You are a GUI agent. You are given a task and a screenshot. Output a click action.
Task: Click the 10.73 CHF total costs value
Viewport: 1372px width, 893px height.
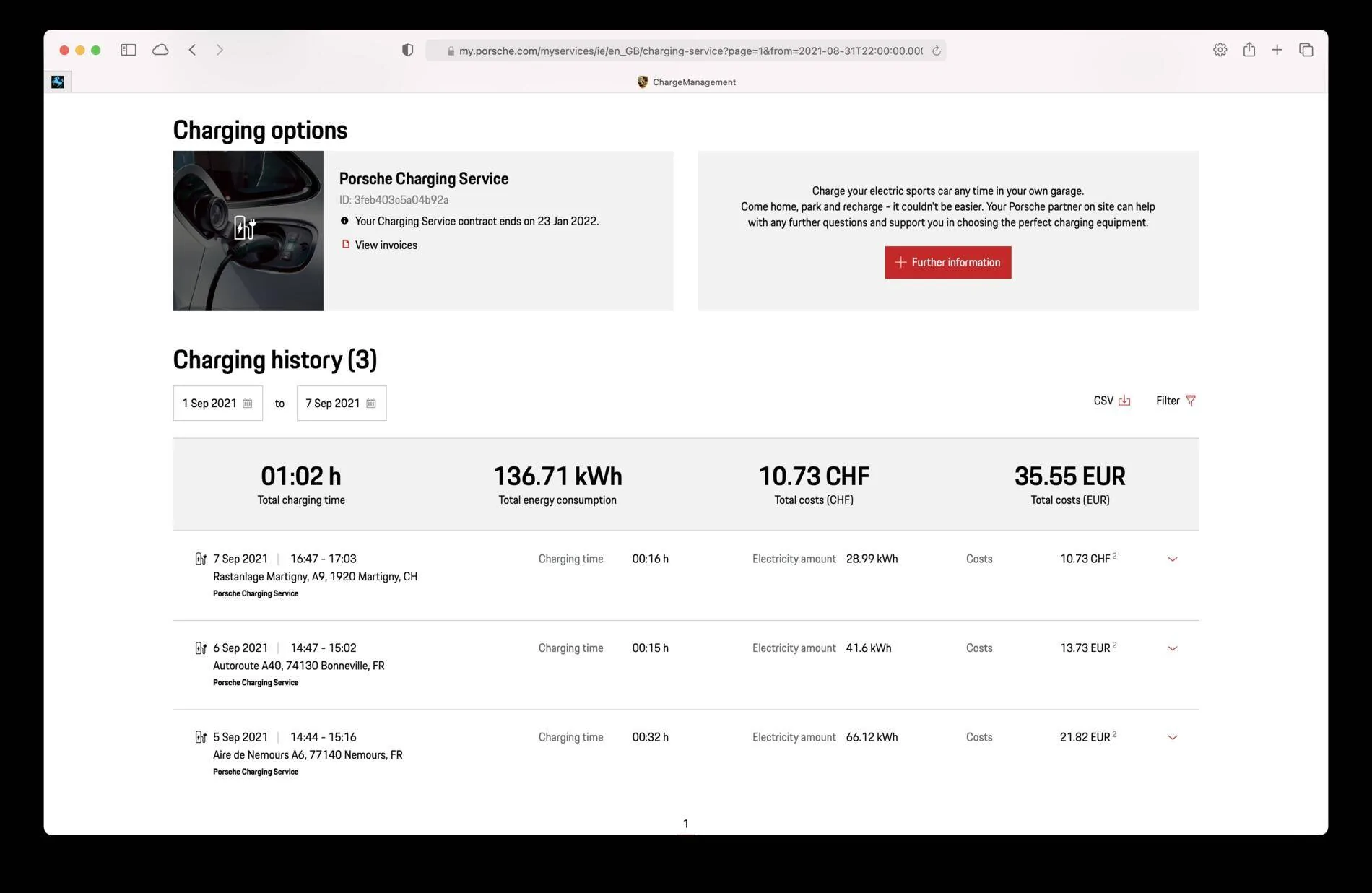click(814, 476)
